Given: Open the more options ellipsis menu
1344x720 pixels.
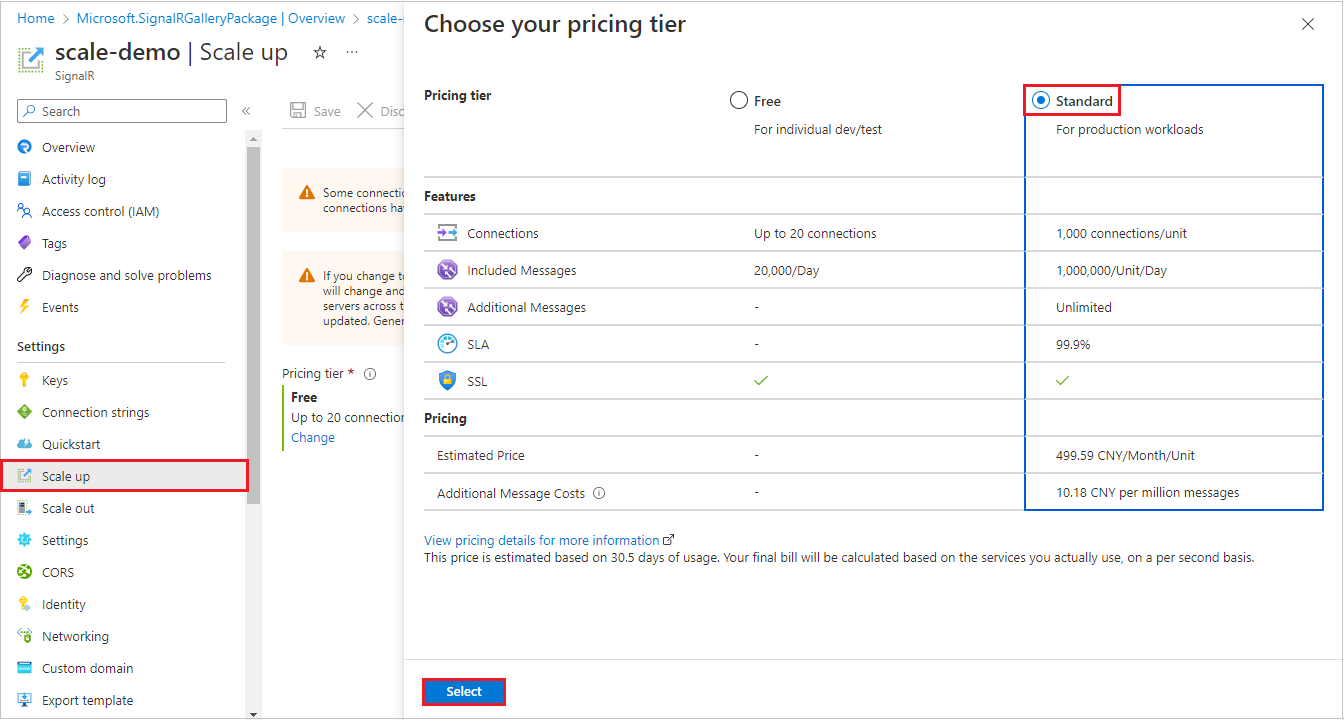Looking at the screenshot, I should pyautogui.click(x=351, y=52).
